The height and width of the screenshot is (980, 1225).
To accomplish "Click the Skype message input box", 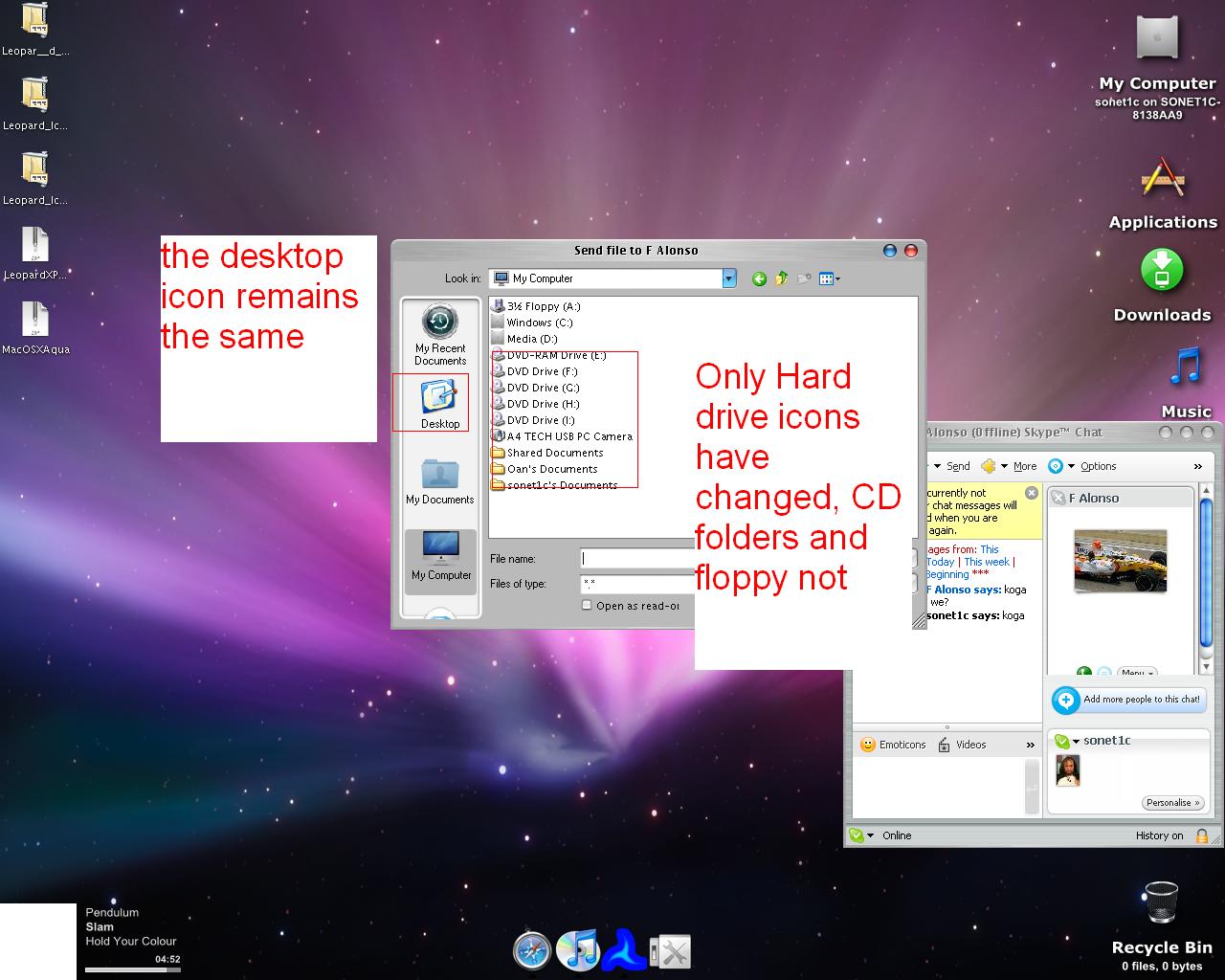I will (x=938, y=788).
